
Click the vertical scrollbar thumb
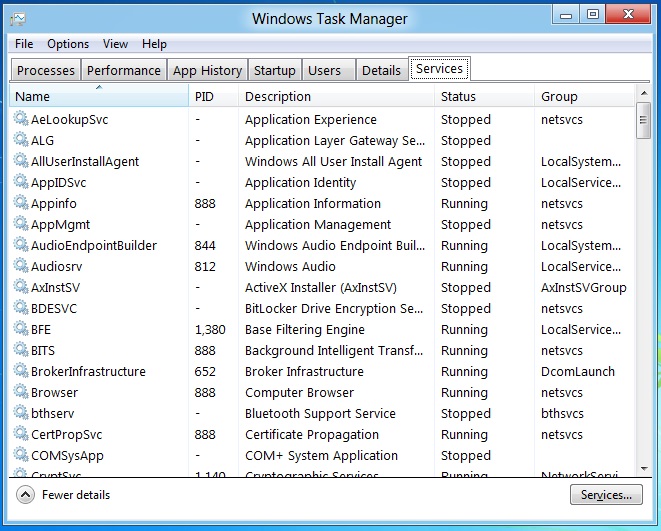coord(643,121)
